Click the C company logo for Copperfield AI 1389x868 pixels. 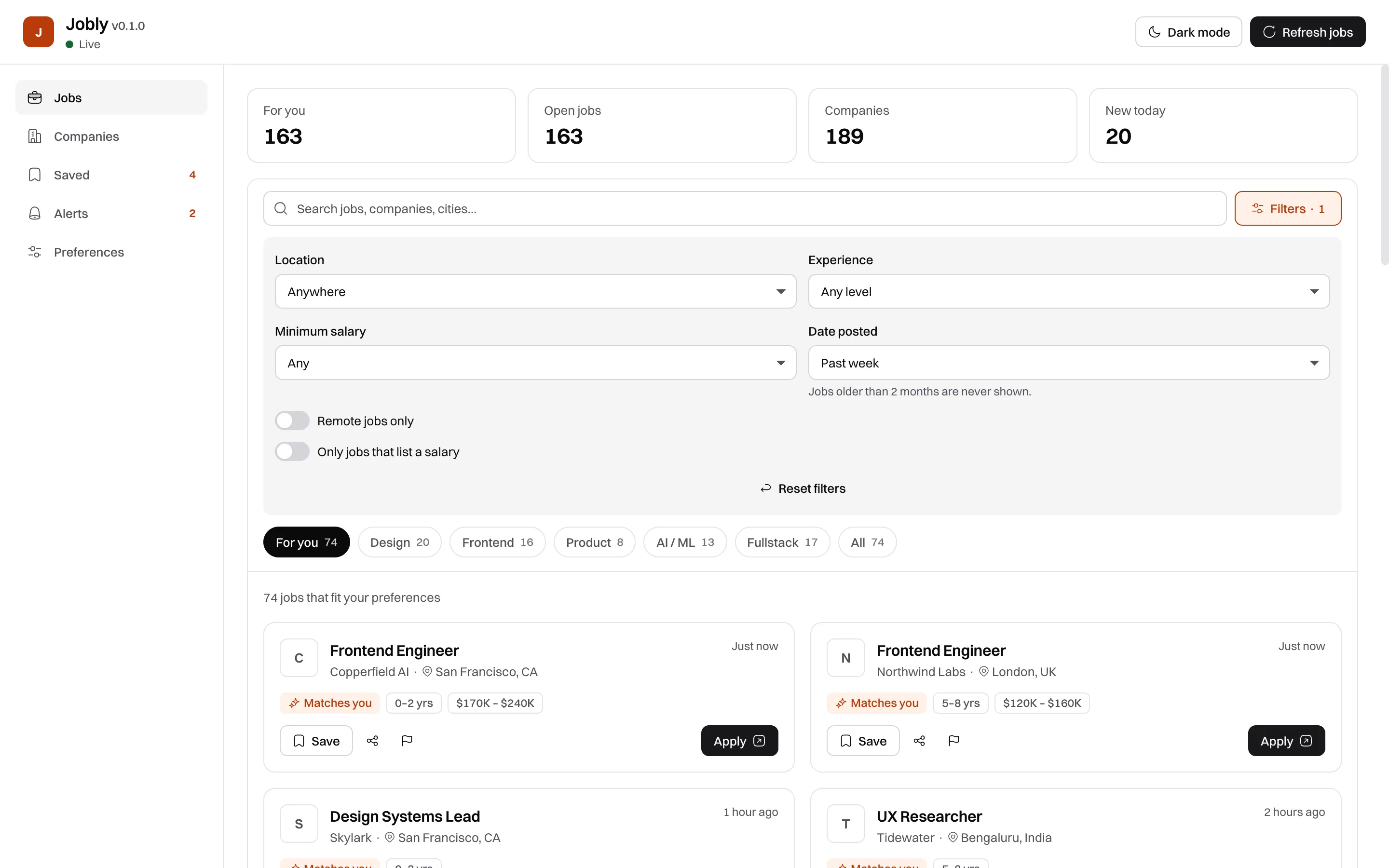[299, 658]
